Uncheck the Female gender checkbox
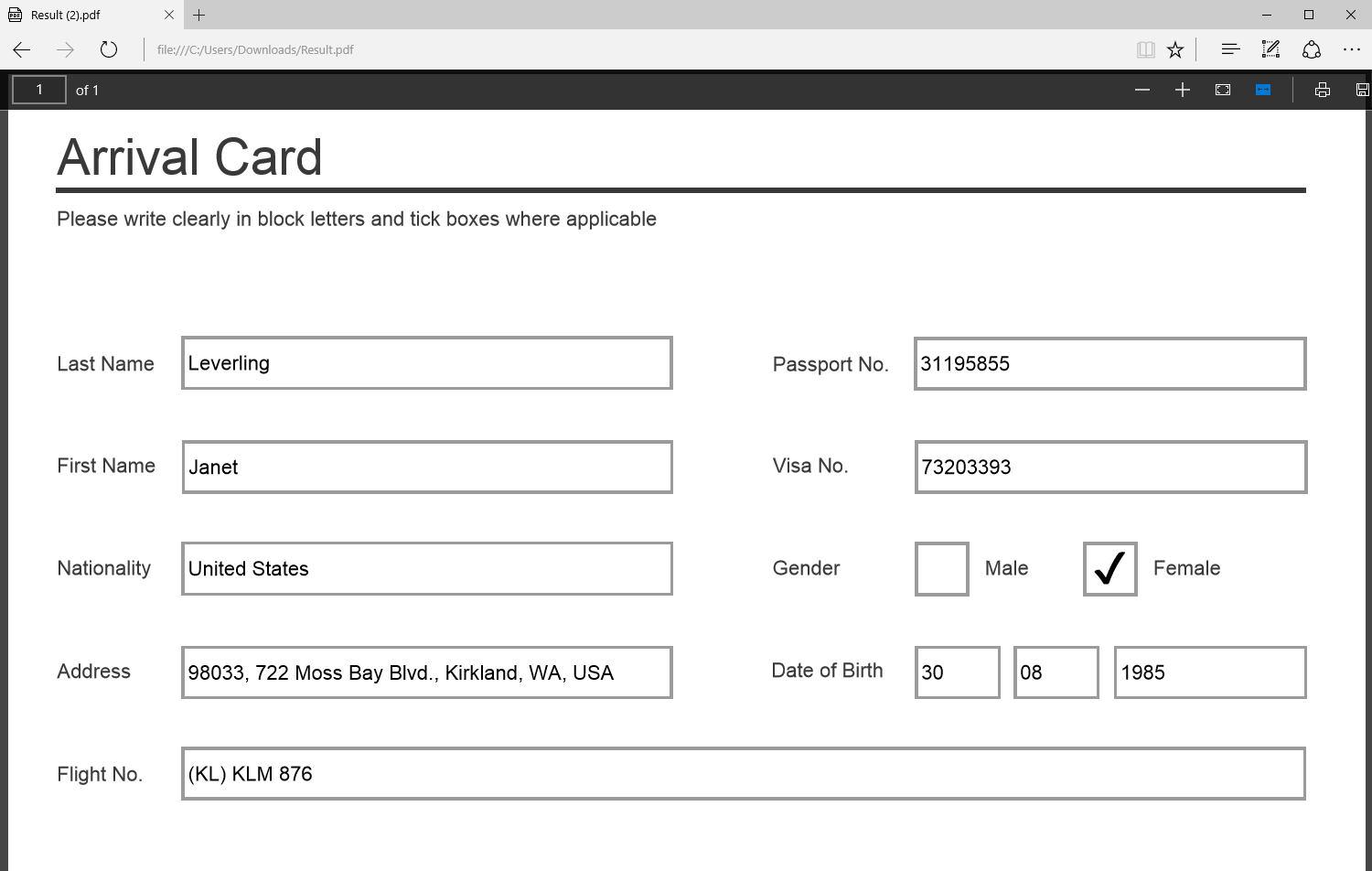Screen dimensions: 1372x871 coord(1109,568)
